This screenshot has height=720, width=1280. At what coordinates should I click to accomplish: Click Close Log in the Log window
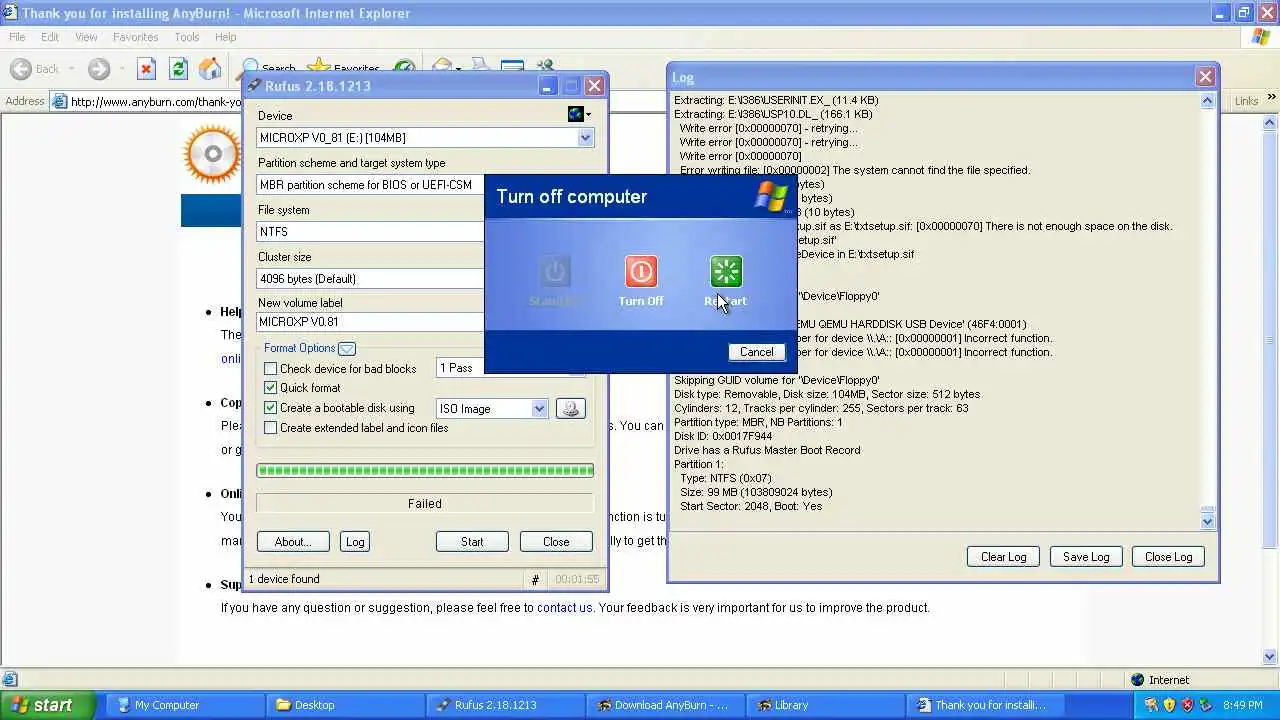pos(1169,557)
